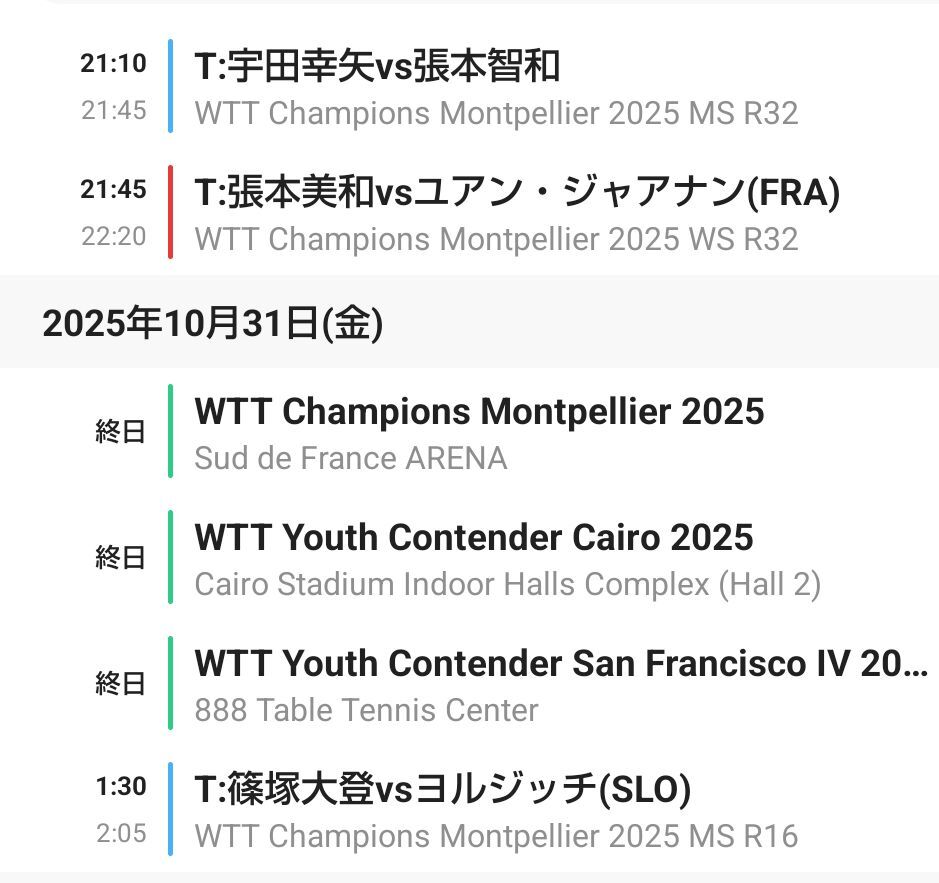Click the 888 Table Tennis Center venue text
The image size is (939, 883).
click(366, 710)
